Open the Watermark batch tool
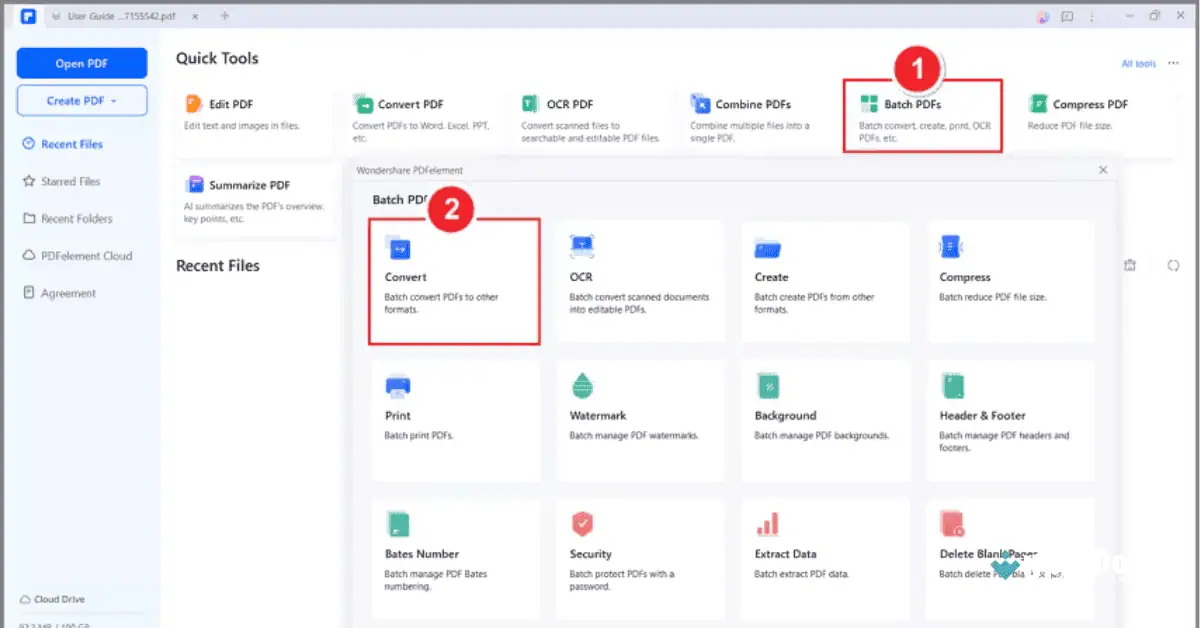 point(640,420)
